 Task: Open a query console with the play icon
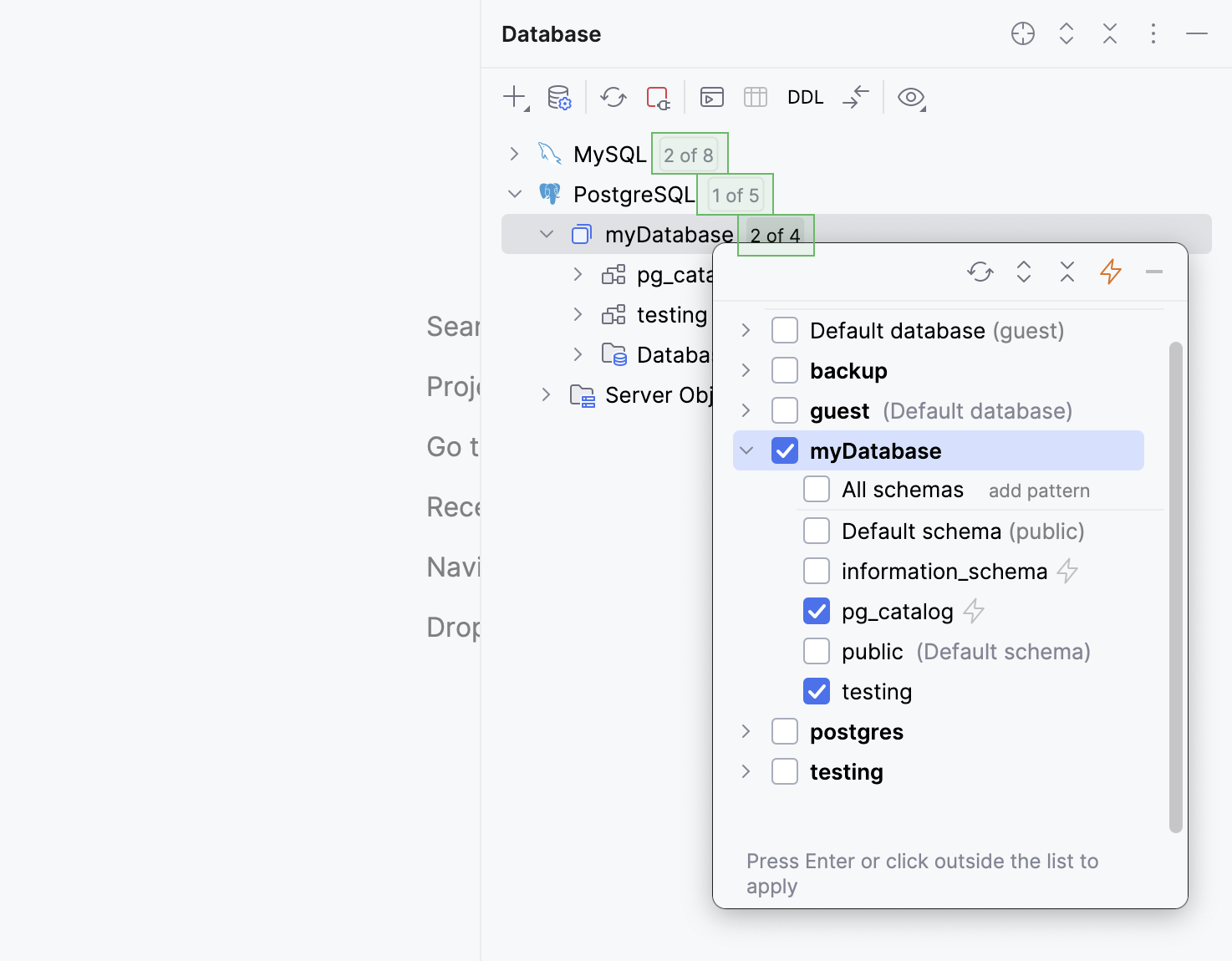point(711,97)
